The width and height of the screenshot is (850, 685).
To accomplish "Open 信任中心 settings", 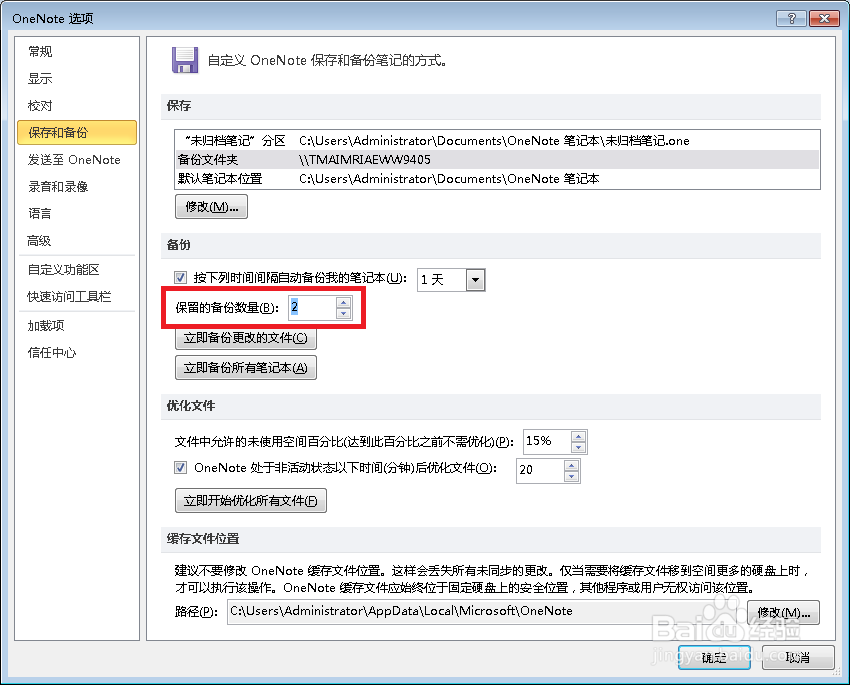I will (x=76, y=353).
